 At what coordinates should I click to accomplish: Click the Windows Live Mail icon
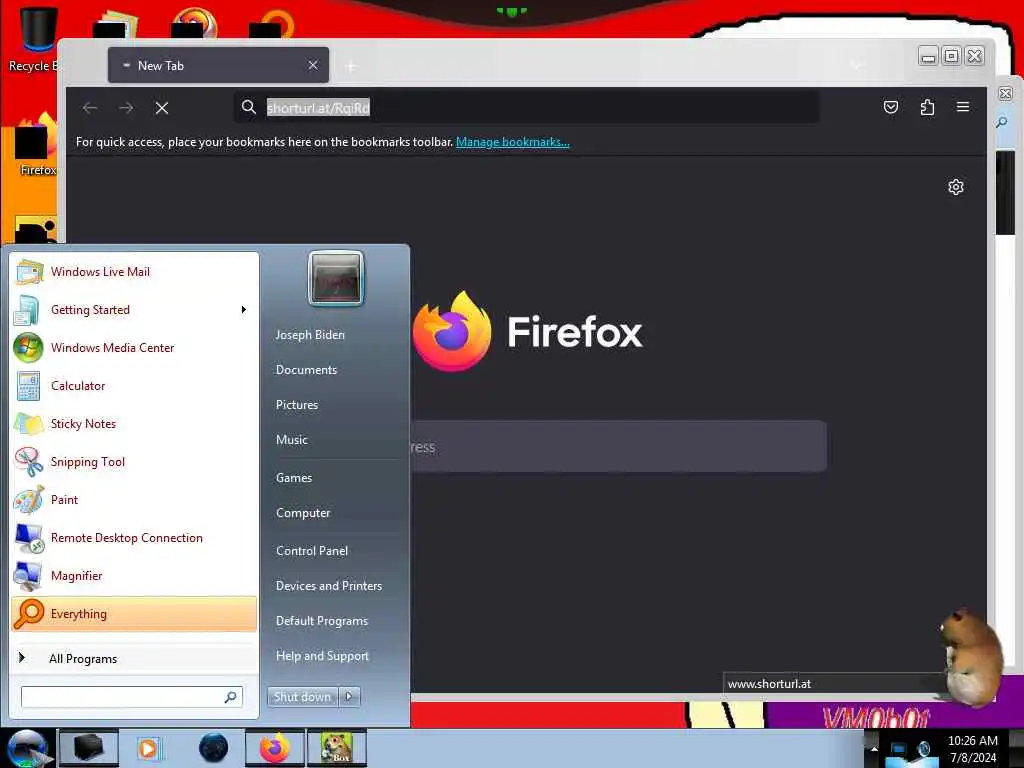(x=29, y=272)
